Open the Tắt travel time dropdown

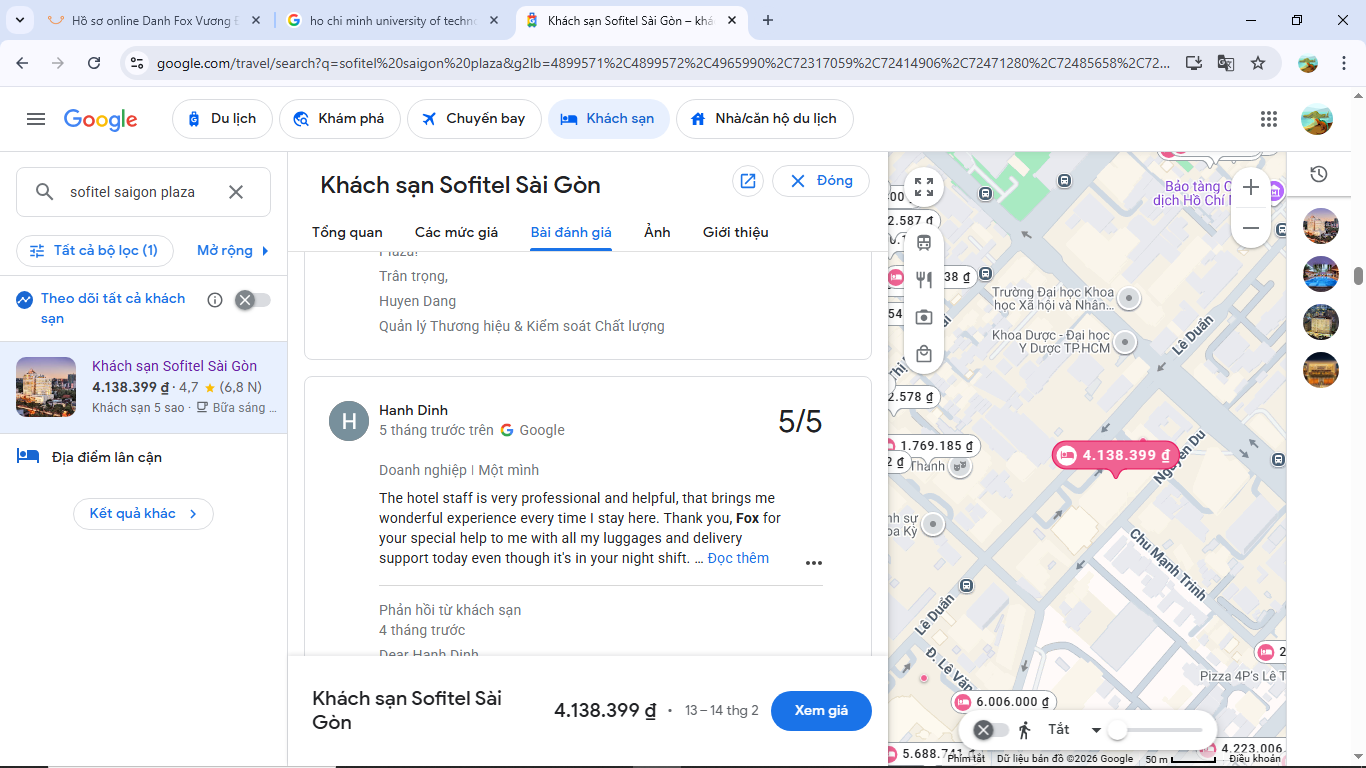(1096, 730)
